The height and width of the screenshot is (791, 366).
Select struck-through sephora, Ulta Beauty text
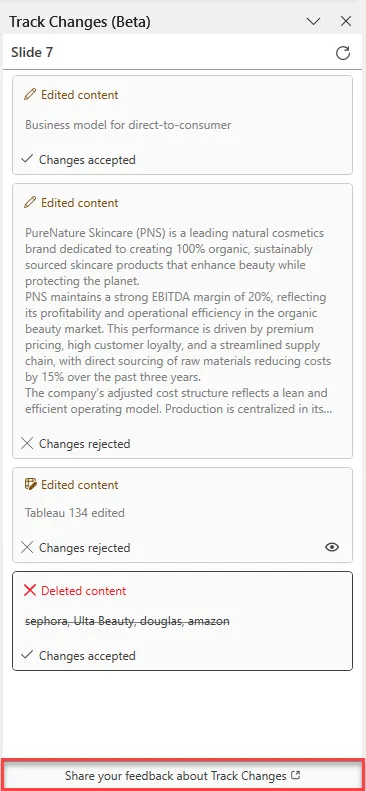[128, 621]
